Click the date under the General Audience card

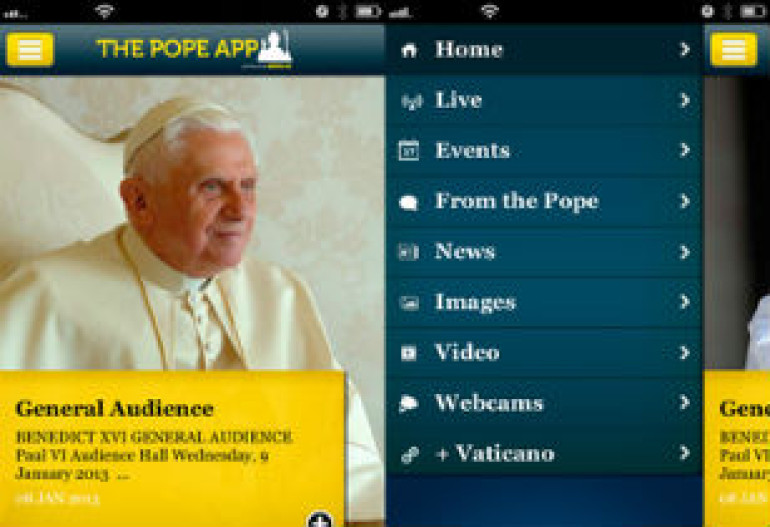57,499
